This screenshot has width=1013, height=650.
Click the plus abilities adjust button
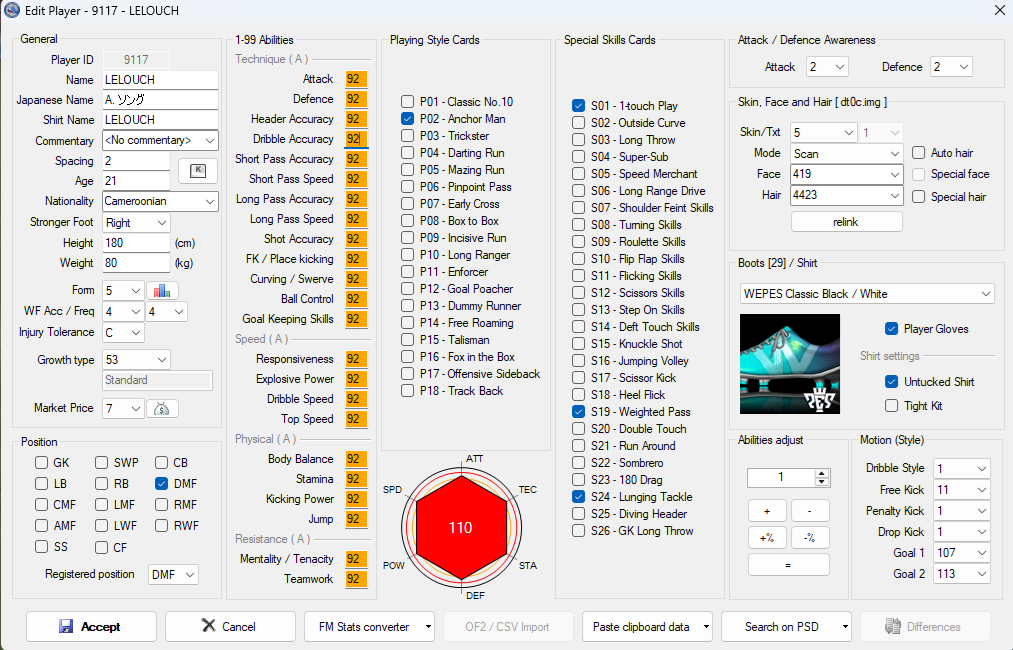767,511
